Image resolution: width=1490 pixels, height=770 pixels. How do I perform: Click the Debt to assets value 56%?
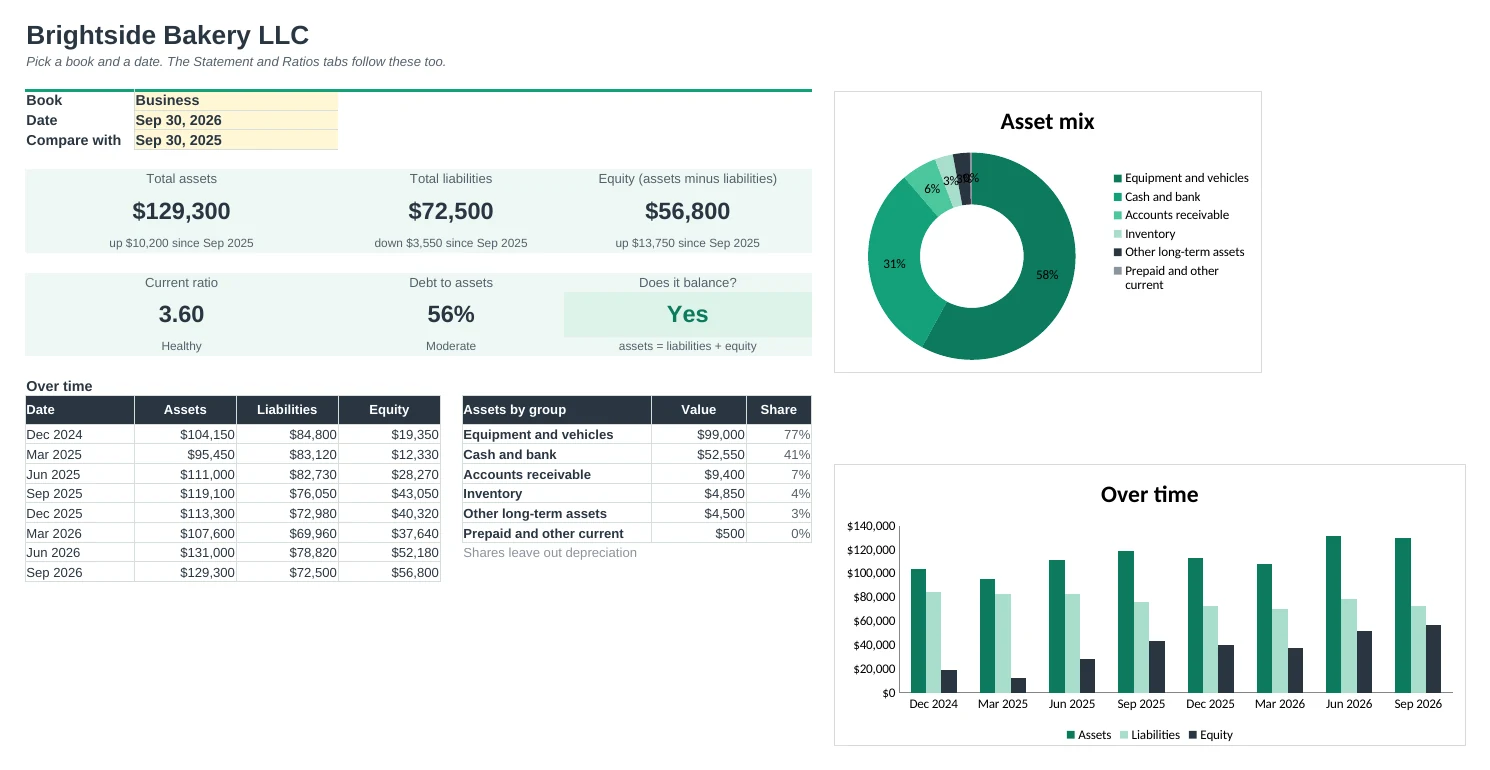coord(450,314)
